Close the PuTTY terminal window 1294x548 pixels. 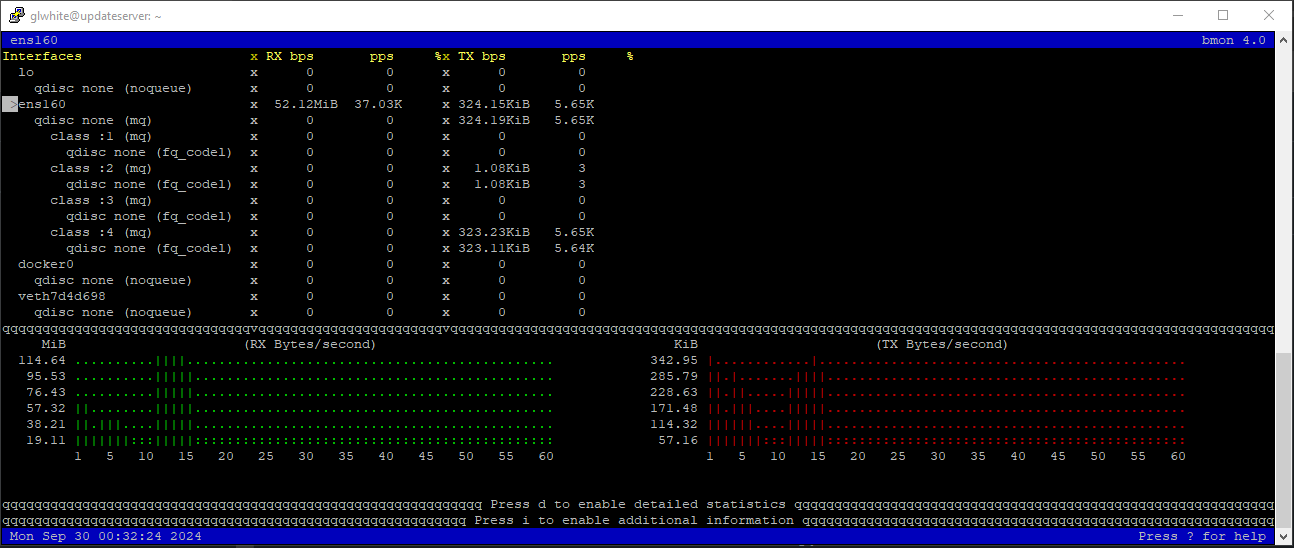point(1269,16)
